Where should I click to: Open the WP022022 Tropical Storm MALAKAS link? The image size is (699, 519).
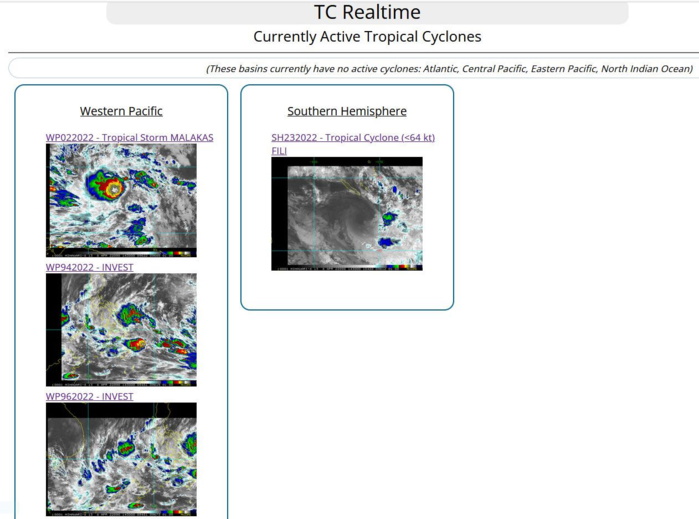129,137
